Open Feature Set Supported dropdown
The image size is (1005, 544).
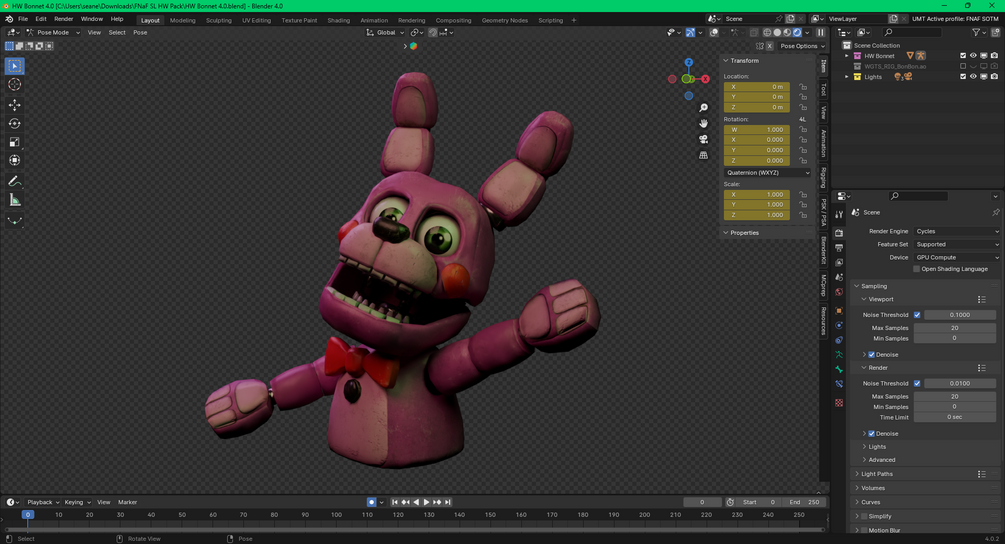[x=957, y=244]
